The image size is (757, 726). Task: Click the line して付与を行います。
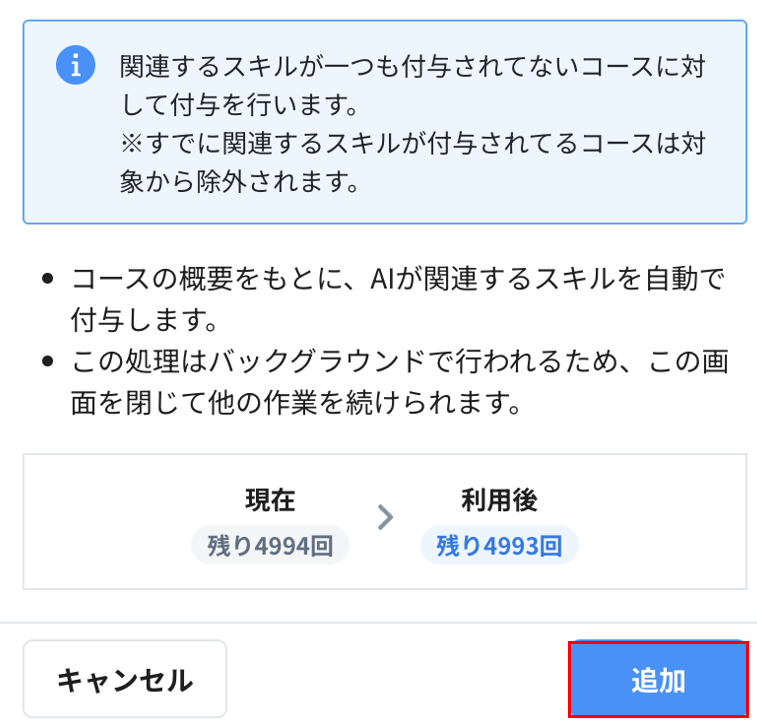238,105
